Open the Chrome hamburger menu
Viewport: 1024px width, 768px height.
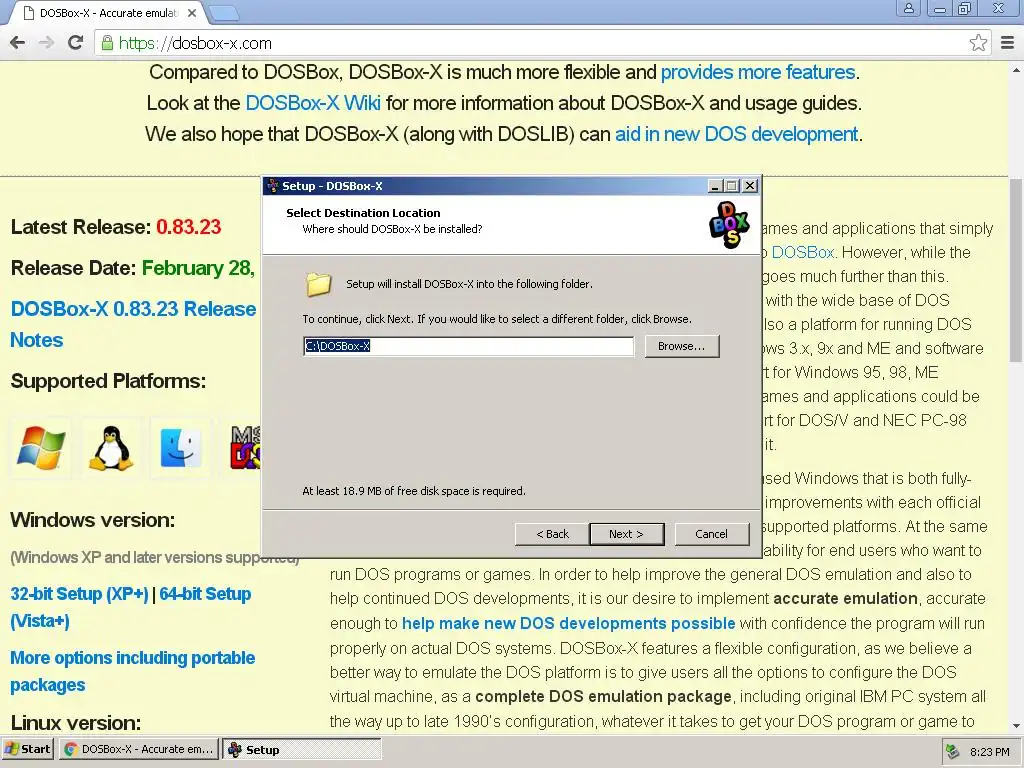(x=1008, y=43)
